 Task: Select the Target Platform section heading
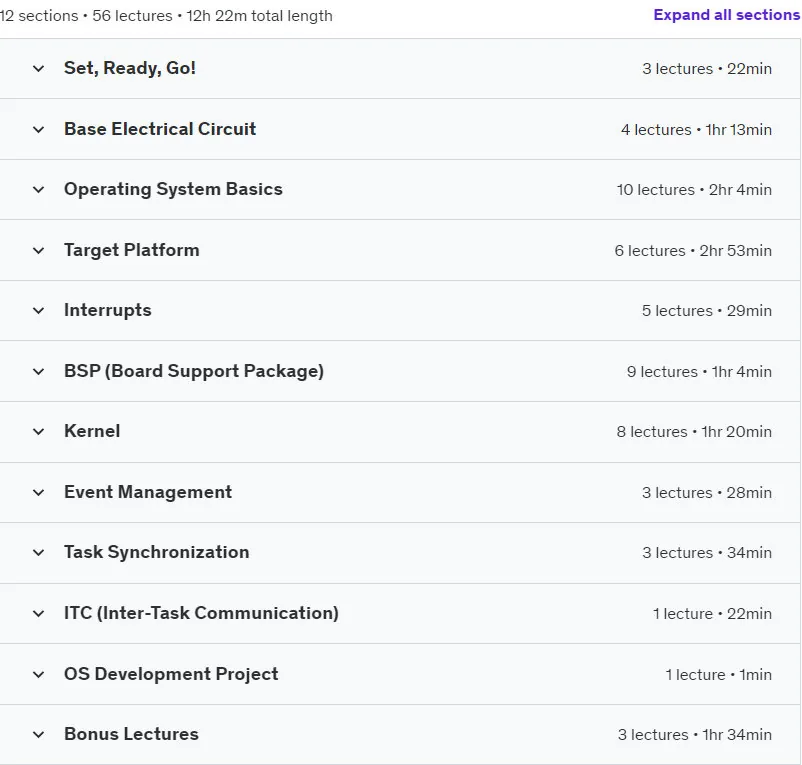[x=131, y=250]
